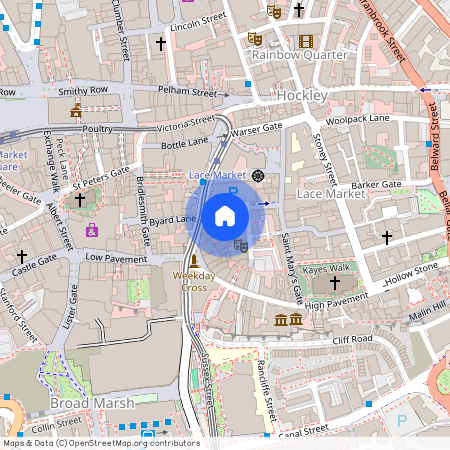Click the Castle Gate label
Image resolution: width=450 pixels, height=450 pixels.
34,265
